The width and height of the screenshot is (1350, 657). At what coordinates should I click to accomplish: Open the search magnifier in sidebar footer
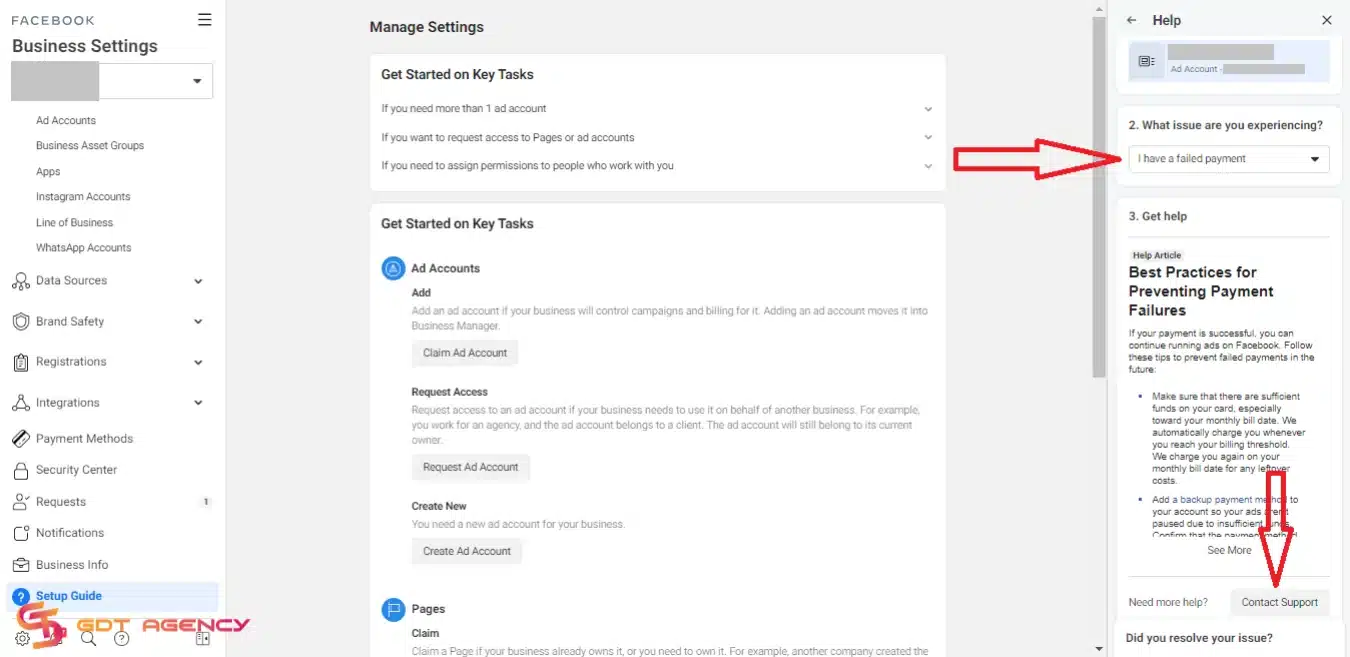(88, 638)
